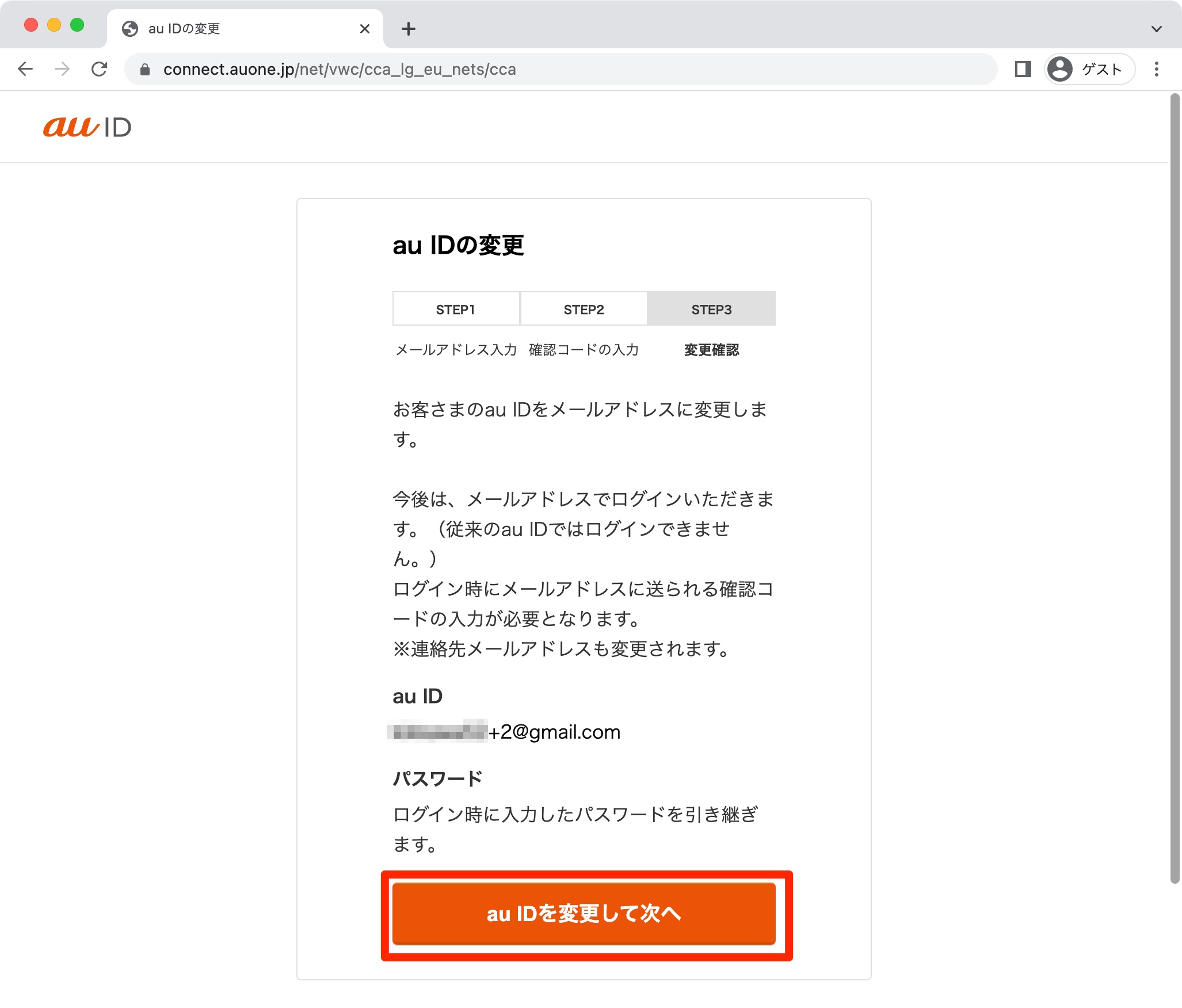Click the 変更確認 step label
The image size is (1182, 1008).
click(711, 350)
